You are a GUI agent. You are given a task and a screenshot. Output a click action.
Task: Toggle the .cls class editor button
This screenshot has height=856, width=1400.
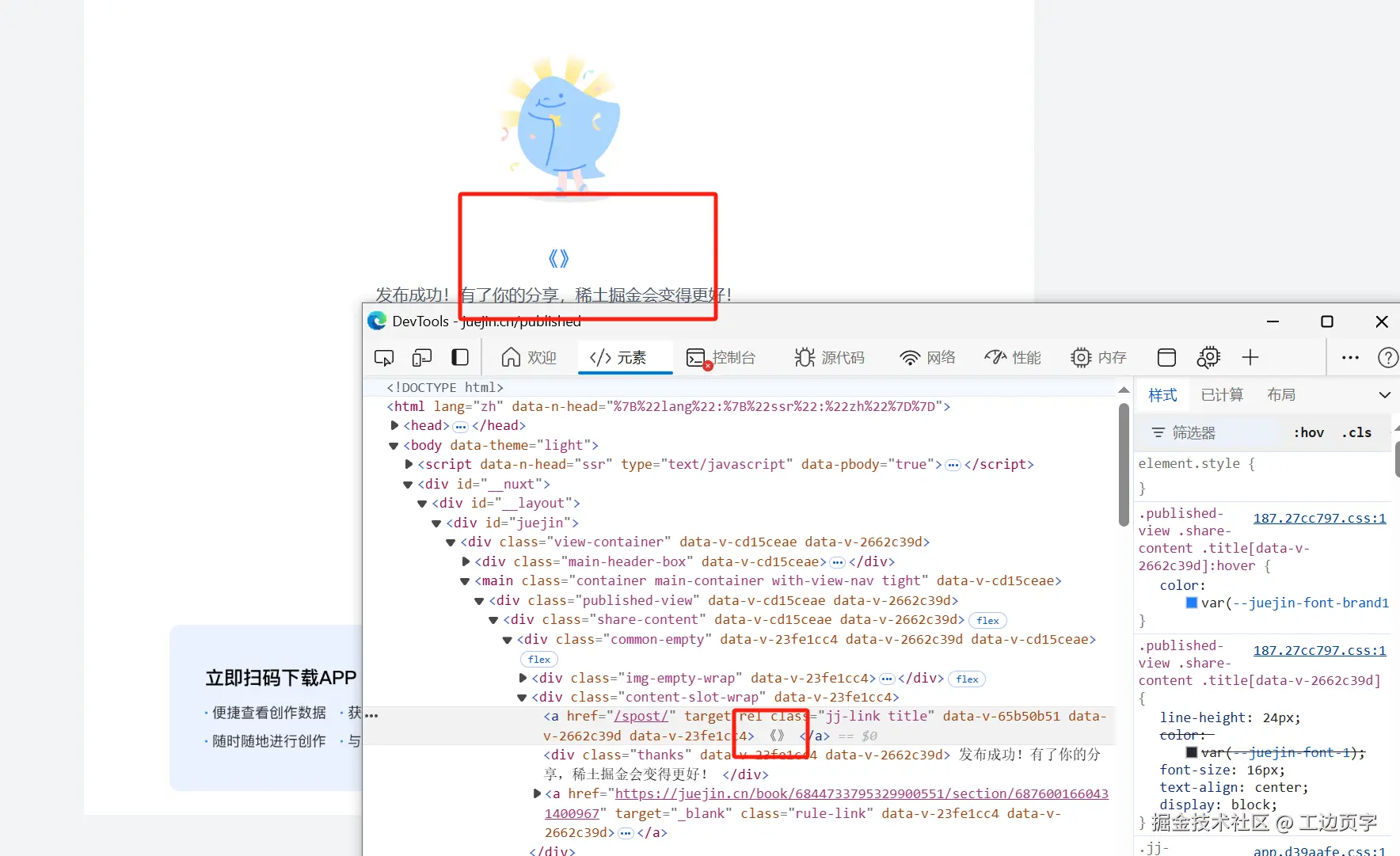(1356, 432)
